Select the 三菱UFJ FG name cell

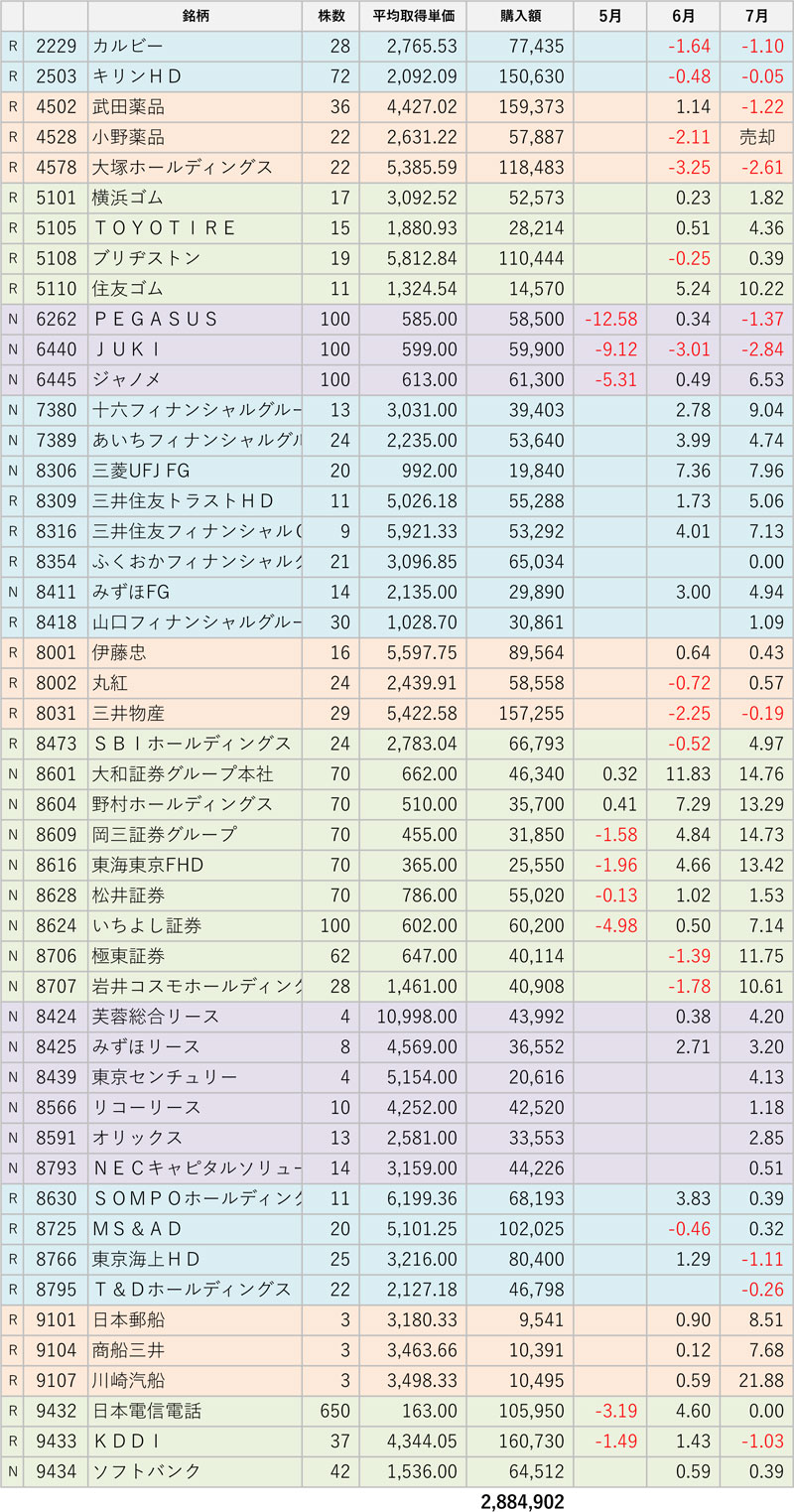pyautogui.click(x=195, y=471)
